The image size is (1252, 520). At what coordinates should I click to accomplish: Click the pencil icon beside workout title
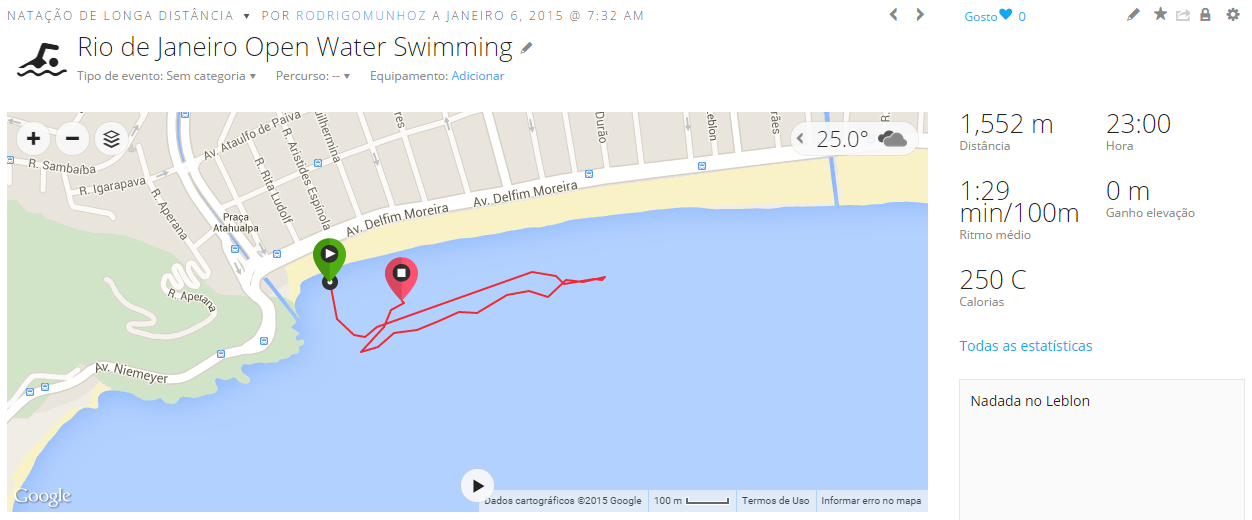527,48
